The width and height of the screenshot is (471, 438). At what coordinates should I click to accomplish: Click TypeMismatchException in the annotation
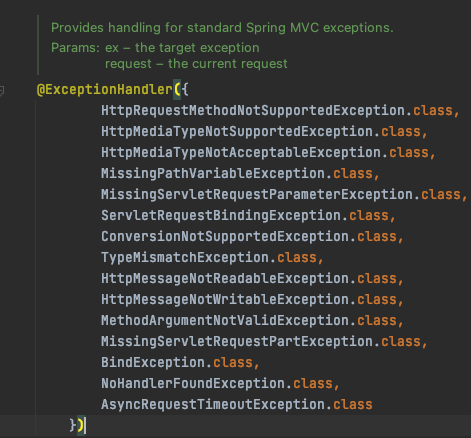tap(185, 257)
